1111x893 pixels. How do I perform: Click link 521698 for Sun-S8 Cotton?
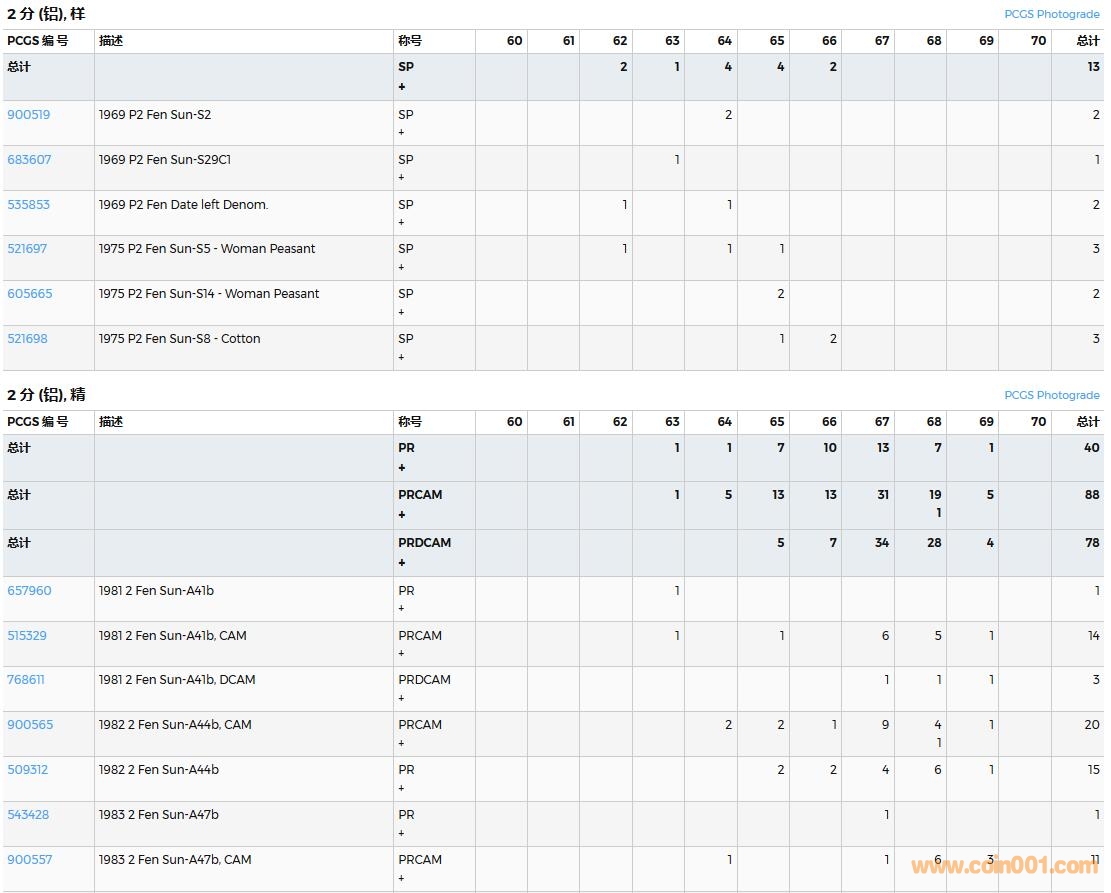pyautogui.click(x=27, y=339)
